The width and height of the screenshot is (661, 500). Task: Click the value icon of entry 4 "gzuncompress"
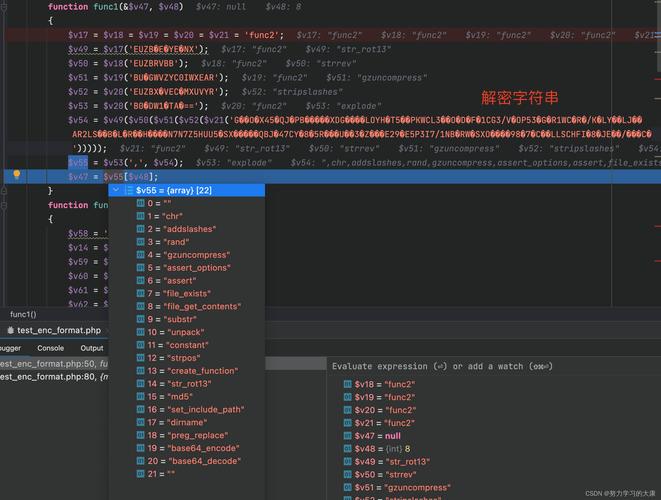coord(141,255)
